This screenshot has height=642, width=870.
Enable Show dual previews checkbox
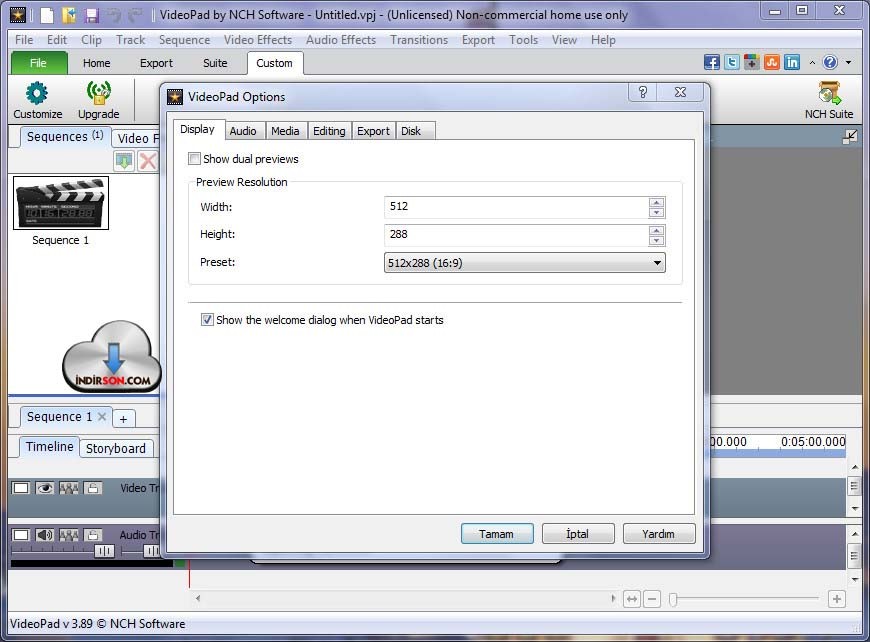point(194,159)
